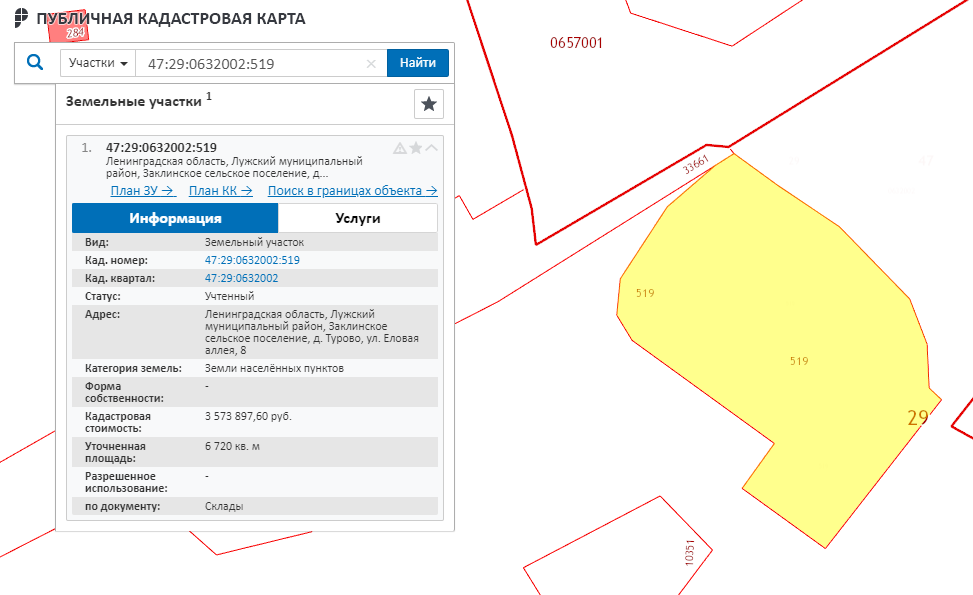
Task: Switch to the Услуги tab
Action: tap(357, 218)
